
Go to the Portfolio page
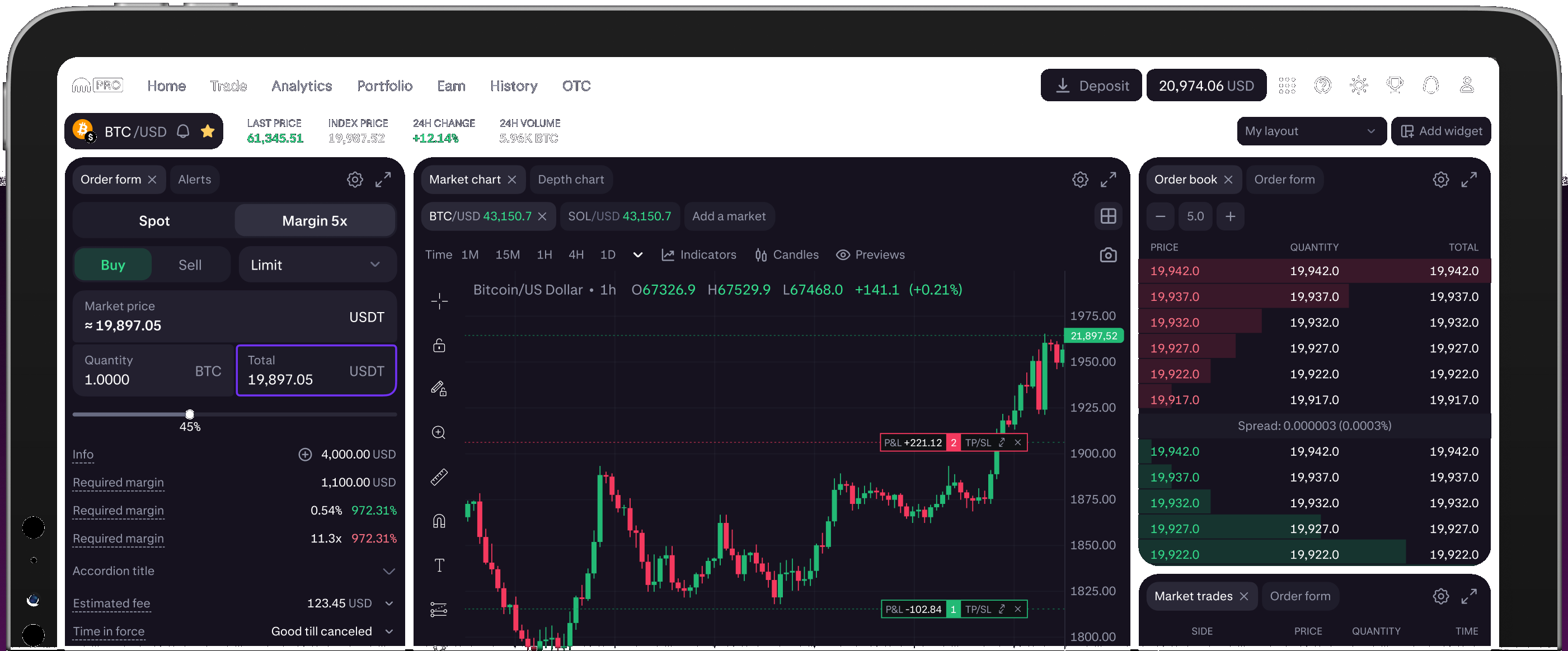tap(384, 86)
